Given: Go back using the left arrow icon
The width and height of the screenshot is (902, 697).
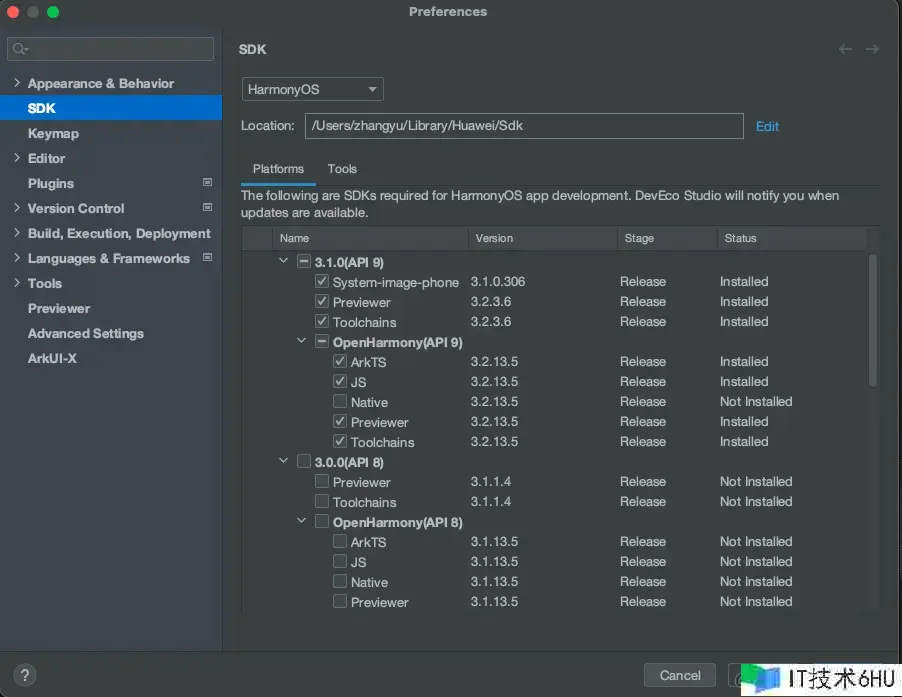Looking at the screenshot, I should 845,49.
